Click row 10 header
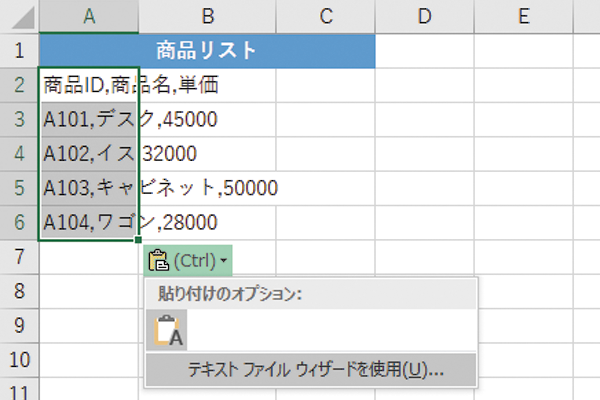Image resolution: width=600 pixels, height=400 pixels. point(19,360)
